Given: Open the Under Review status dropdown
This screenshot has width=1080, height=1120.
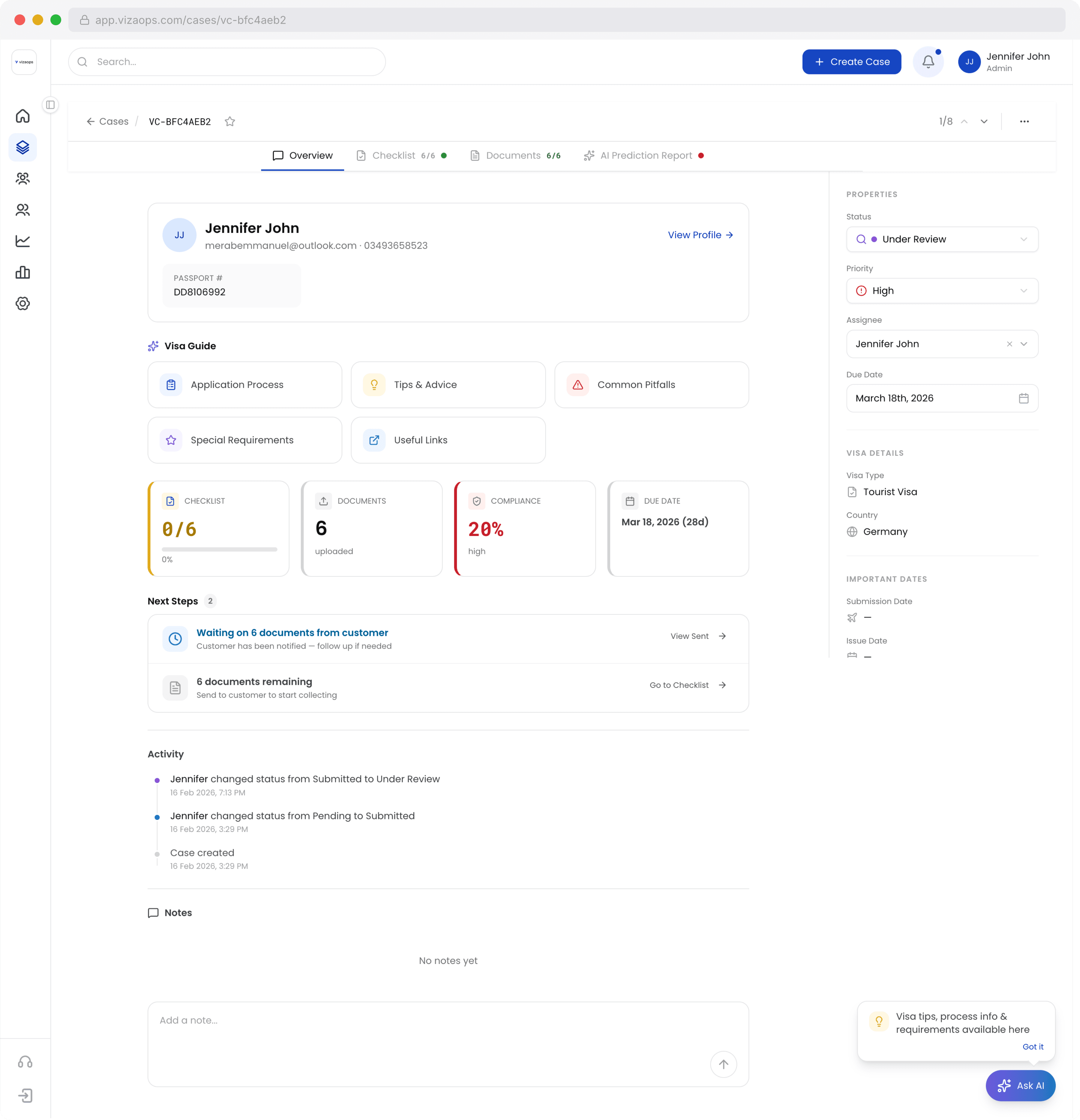Looking at the screenshot, I should click(942, 239).
